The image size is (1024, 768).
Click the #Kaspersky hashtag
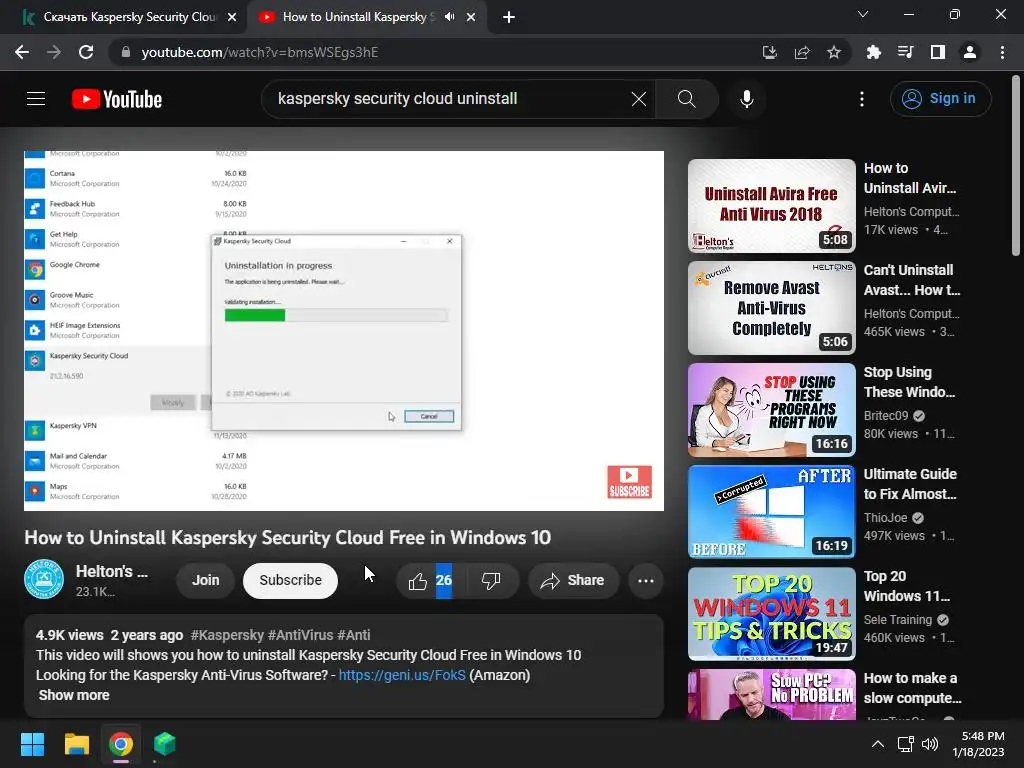[227, 635]
